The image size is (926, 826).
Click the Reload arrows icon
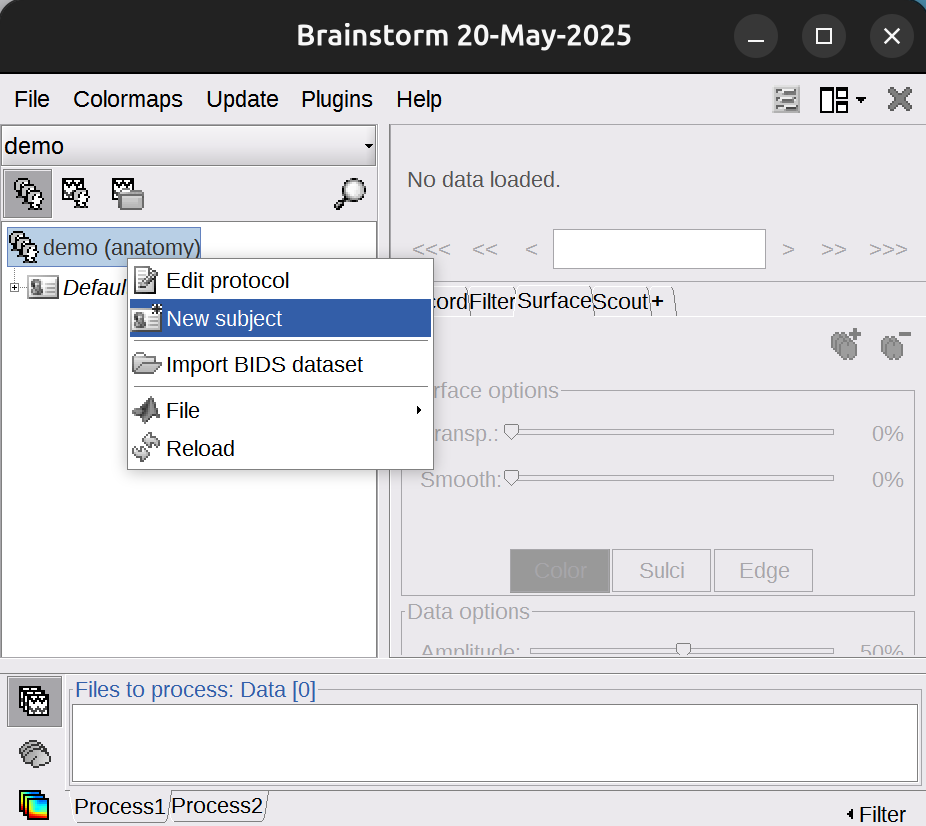point(146,448)
